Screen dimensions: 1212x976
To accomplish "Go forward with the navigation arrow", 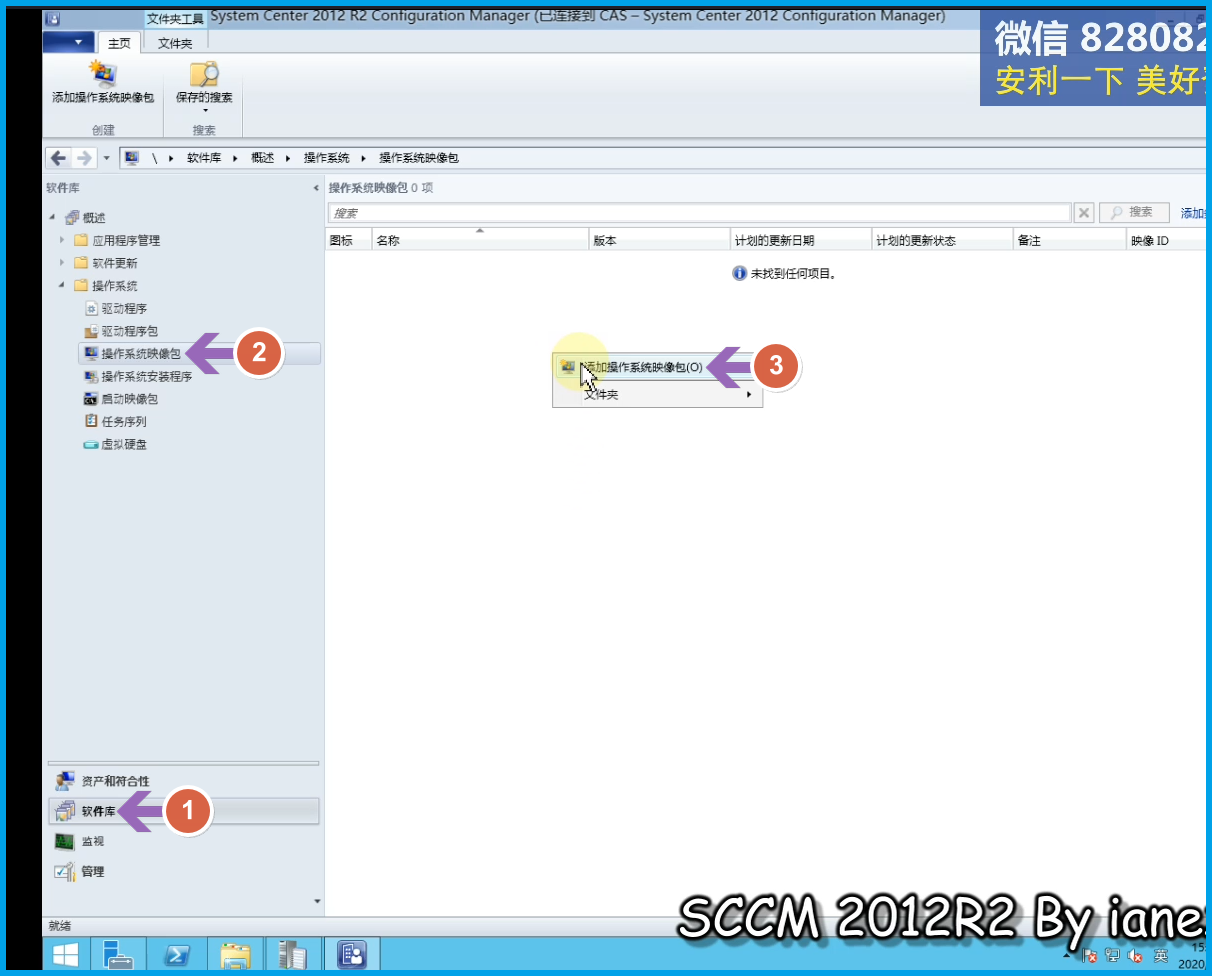I will (84, 158).
